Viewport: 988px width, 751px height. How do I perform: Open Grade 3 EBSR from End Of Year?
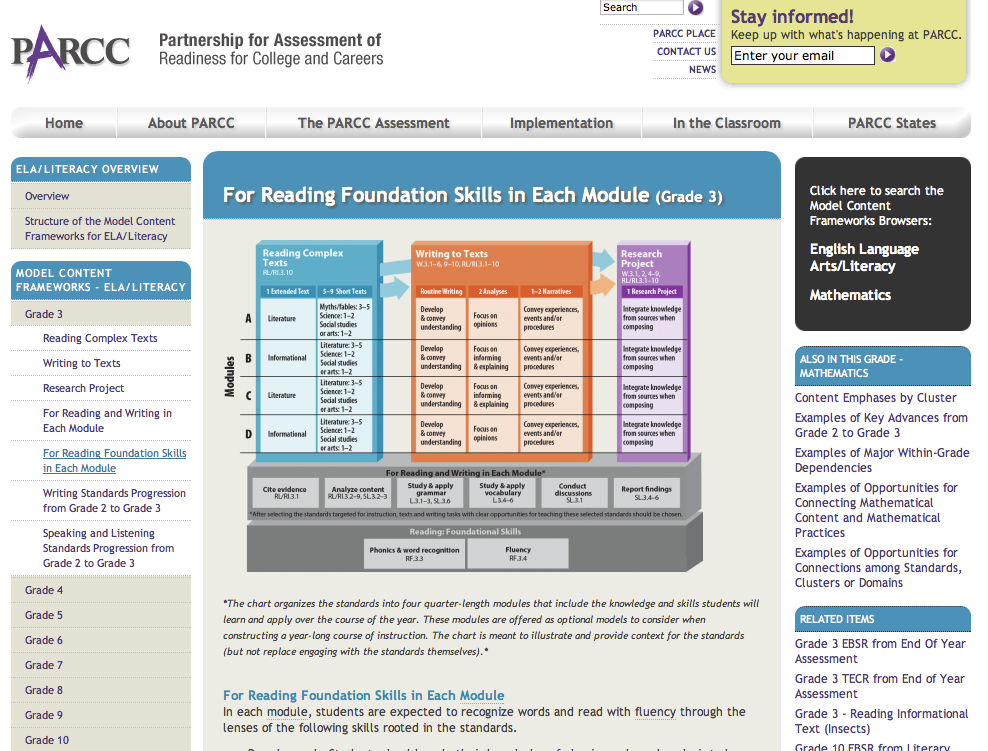coord(880,651)
